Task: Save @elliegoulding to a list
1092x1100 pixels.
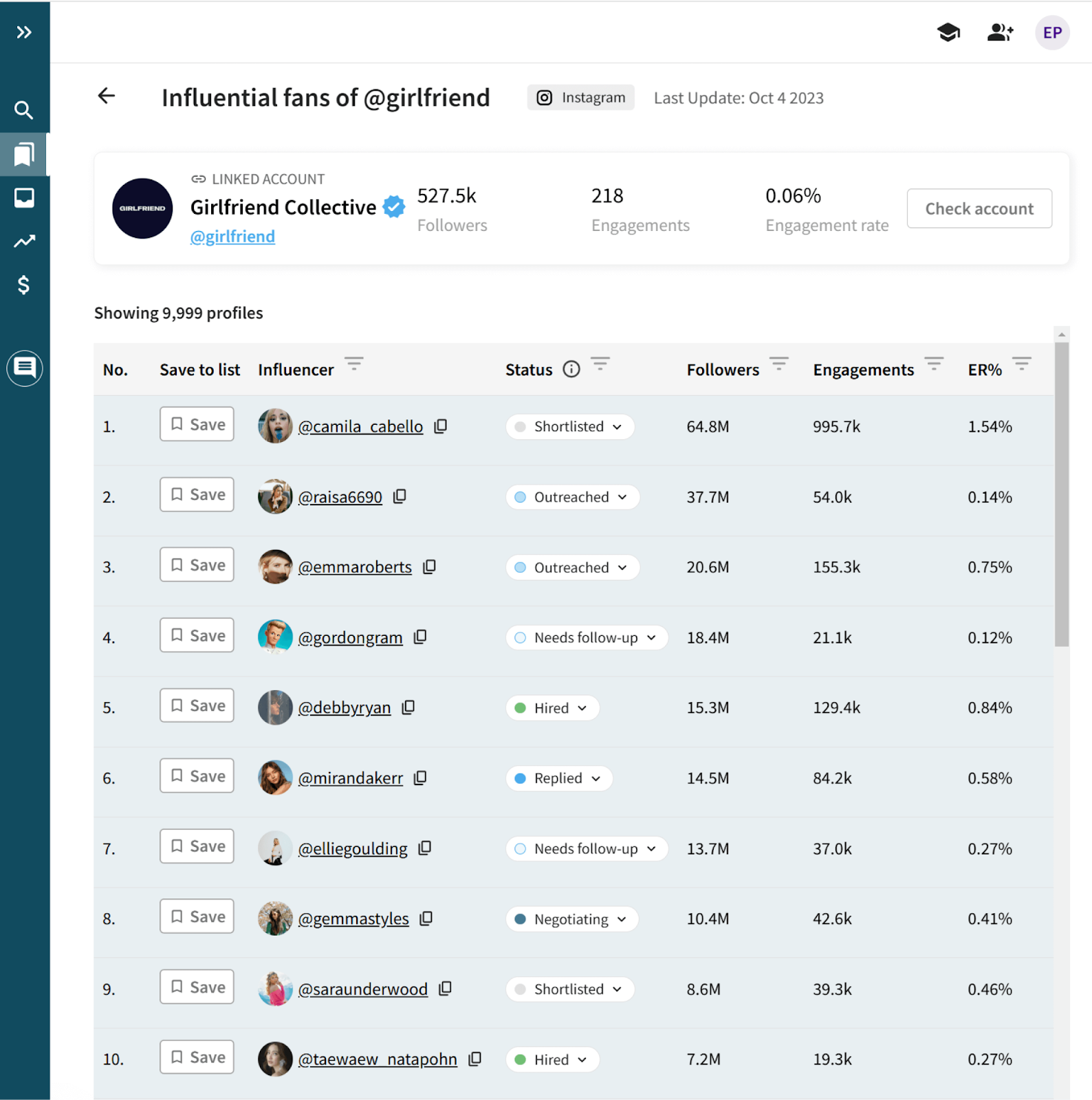Action: pyautogui.click(x=197, y=846)
